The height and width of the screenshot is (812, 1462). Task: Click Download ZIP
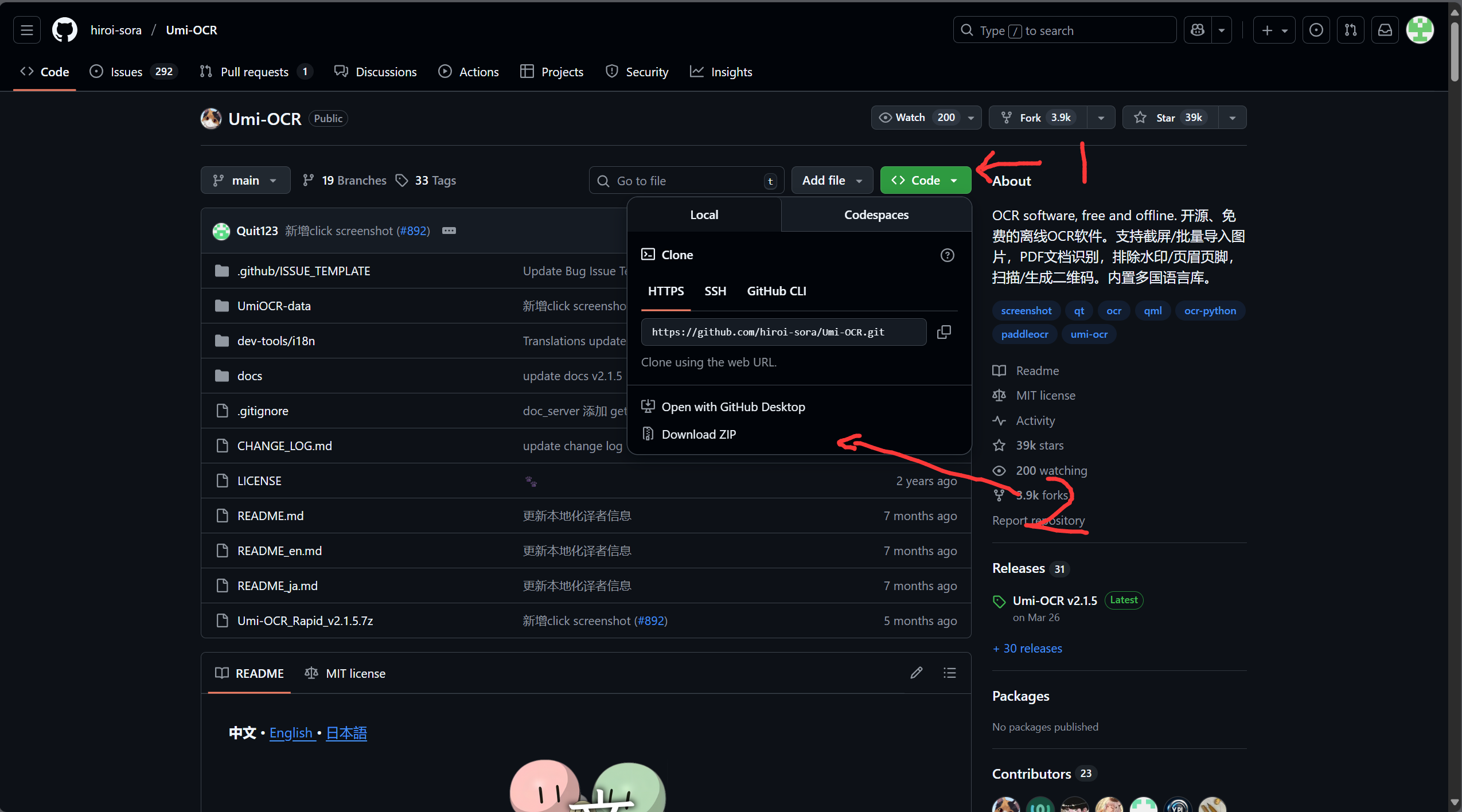(x=698, y=435)
